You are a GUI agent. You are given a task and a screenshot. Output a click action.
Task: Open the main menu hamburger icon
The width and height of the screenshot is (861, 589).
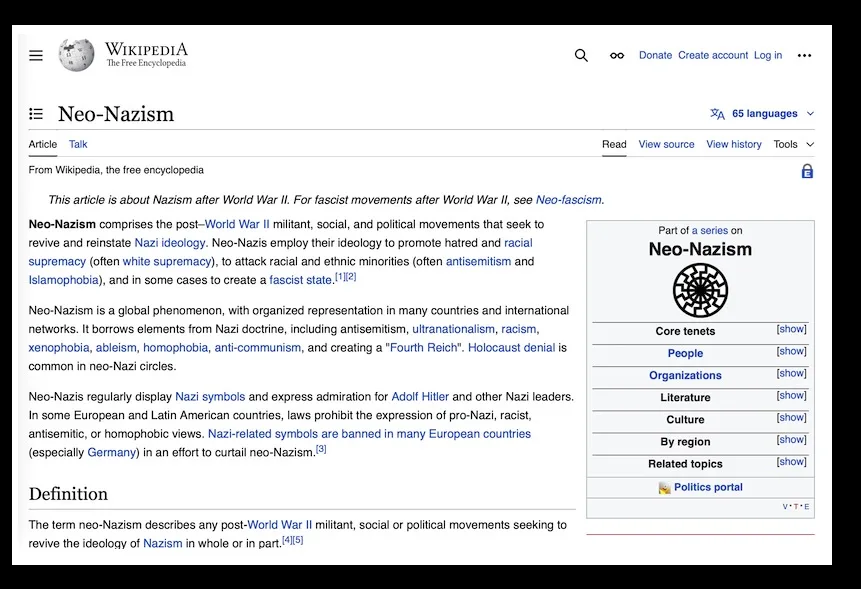[x=36, y=55]
